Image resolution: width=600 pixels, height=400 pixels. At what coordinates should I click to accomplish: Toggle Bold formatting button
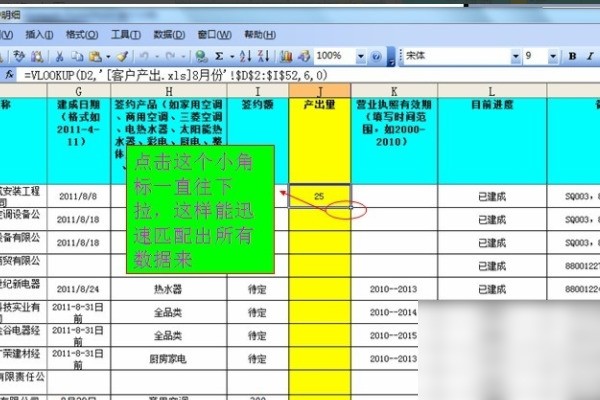pyautogui.click(x=572, y=56)
